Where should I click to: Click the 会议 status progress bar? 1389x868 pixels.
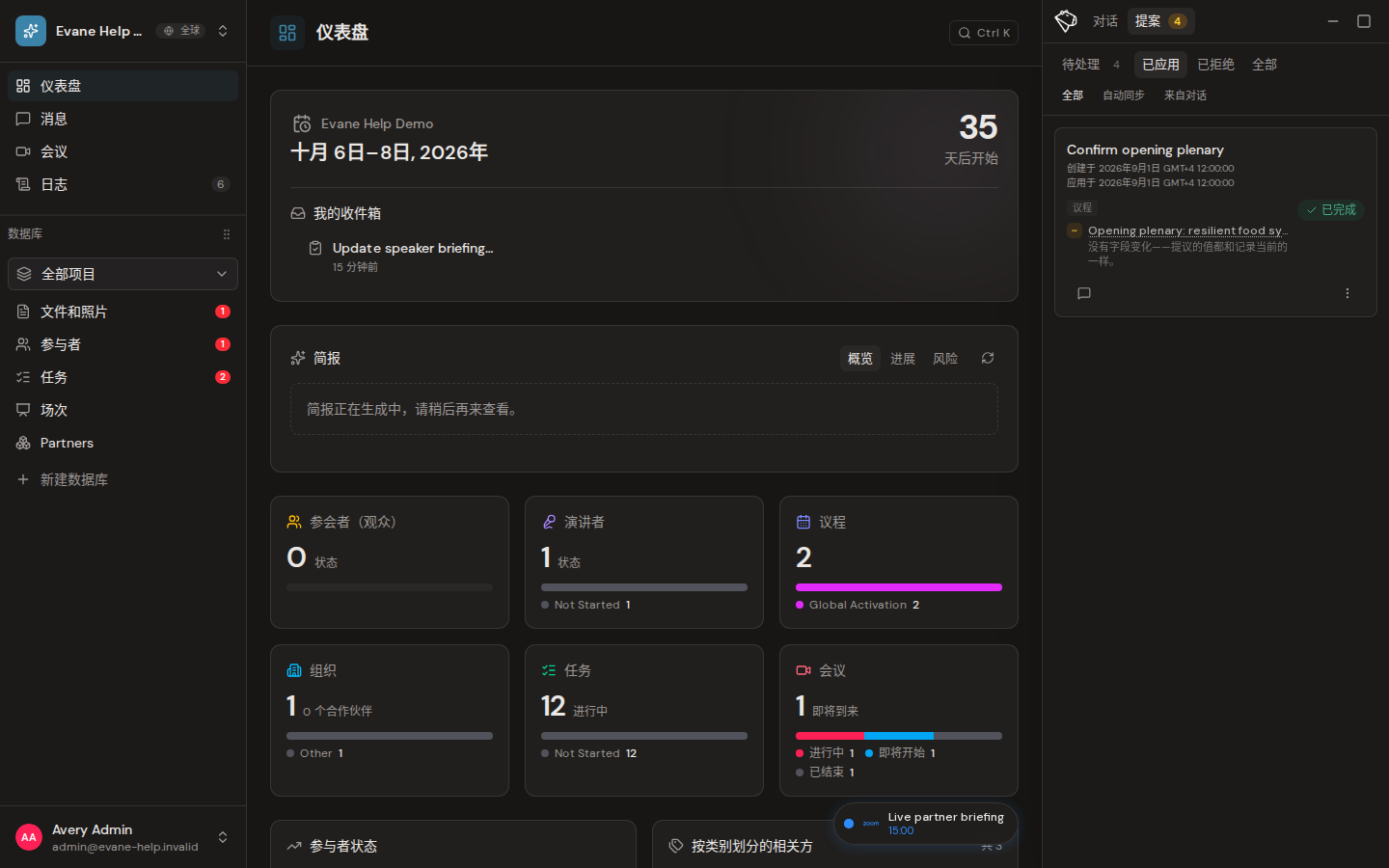(x=899, y=736)
